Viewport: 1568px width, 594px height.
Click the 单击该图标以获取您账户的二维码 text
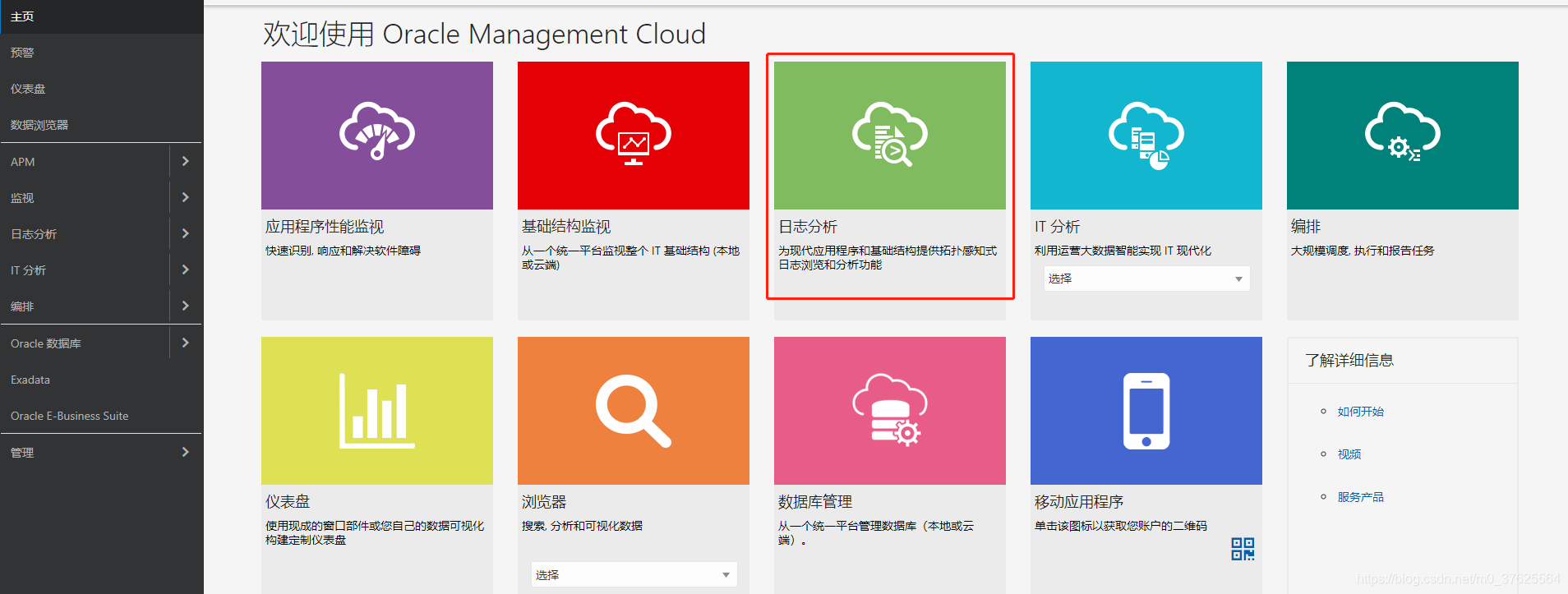pos(1121,526)
